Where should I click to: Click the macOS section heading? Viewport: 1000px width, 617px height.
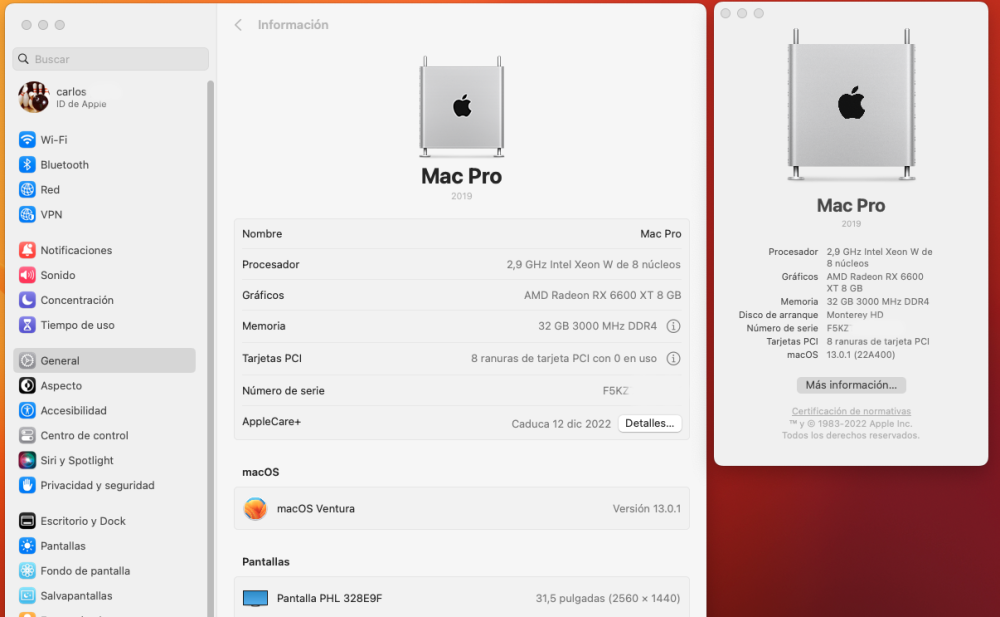pyautogui.click(x=260, y=472)
